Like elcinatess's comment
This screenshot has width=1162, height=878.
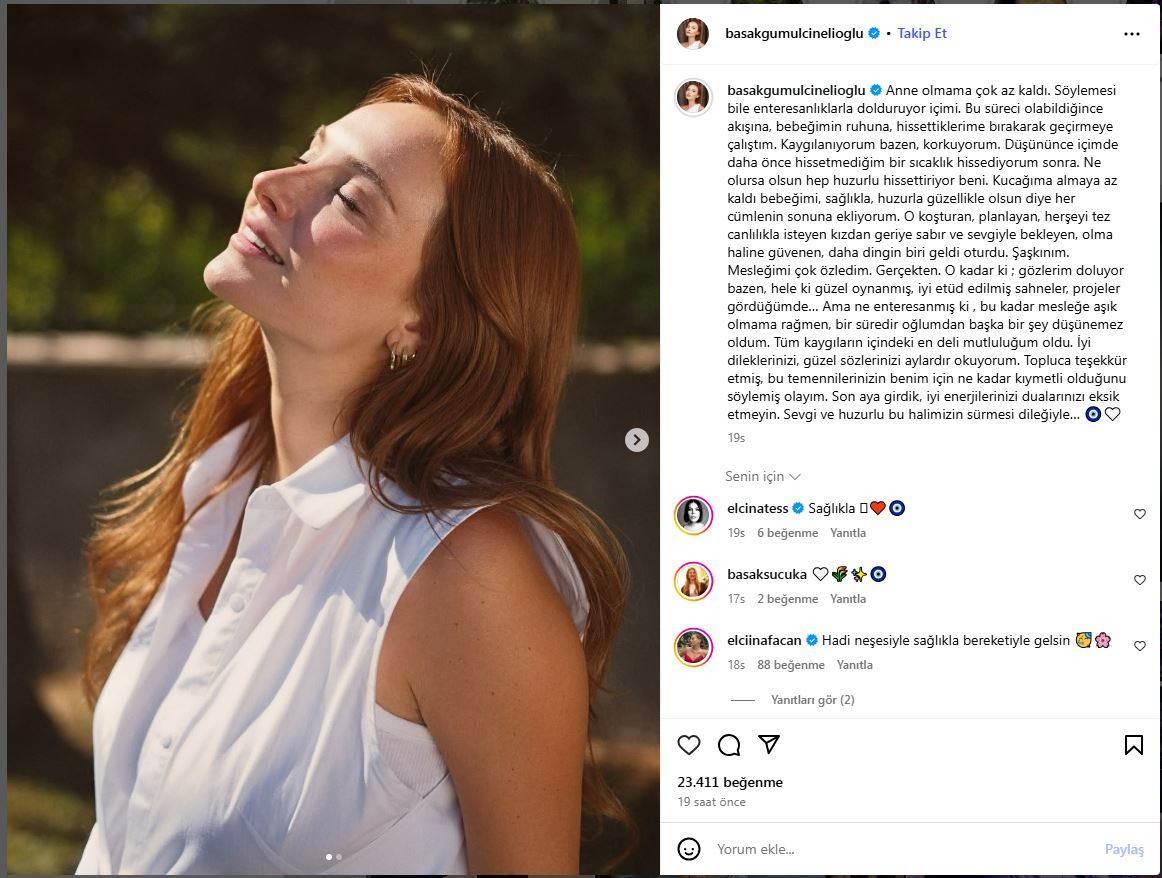click(x=1139, y=514)
